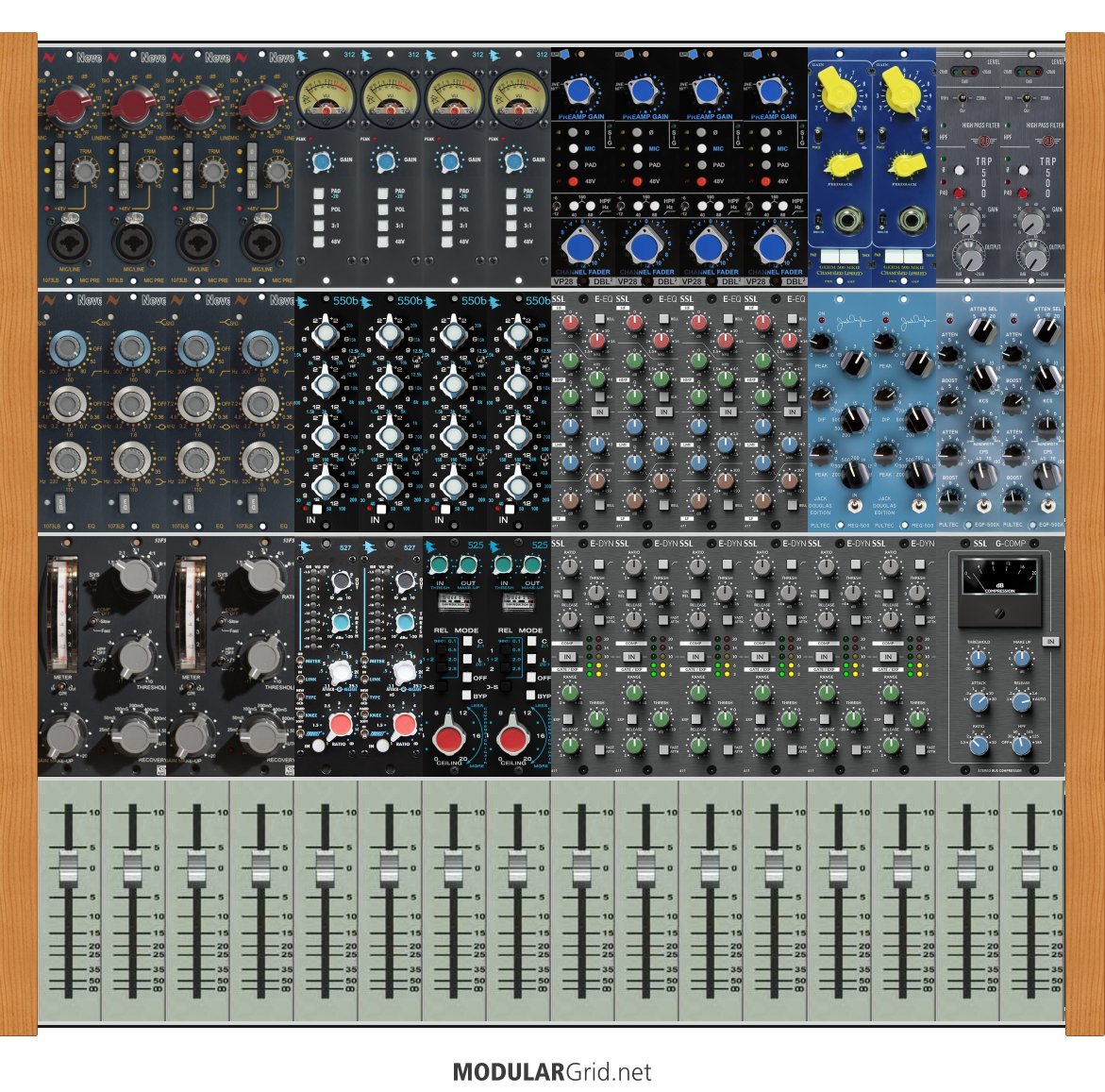Click bottom low-frequency knob on fourth Neve EQ
The height and width of the screenshot is (1092, 1105).
pos(260,459)
